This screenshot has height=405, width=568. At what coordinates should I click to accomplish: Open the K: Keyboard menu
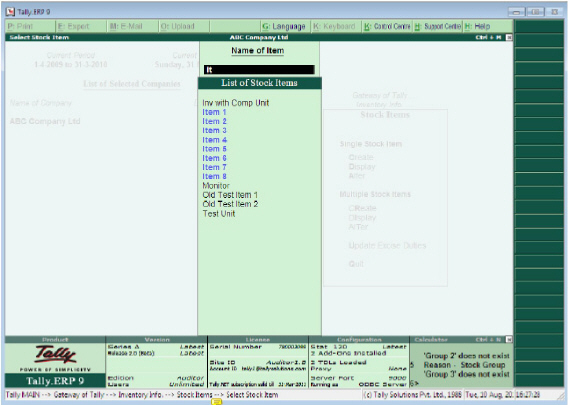[336, 26]
